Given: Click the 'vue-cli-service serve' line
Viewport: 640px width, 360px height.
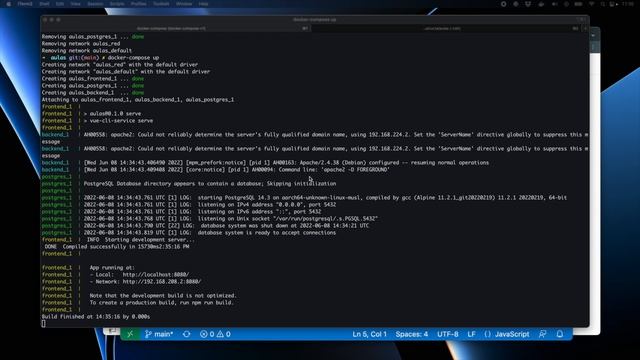Looking at the screenshot, I should [x=118, y=121].
